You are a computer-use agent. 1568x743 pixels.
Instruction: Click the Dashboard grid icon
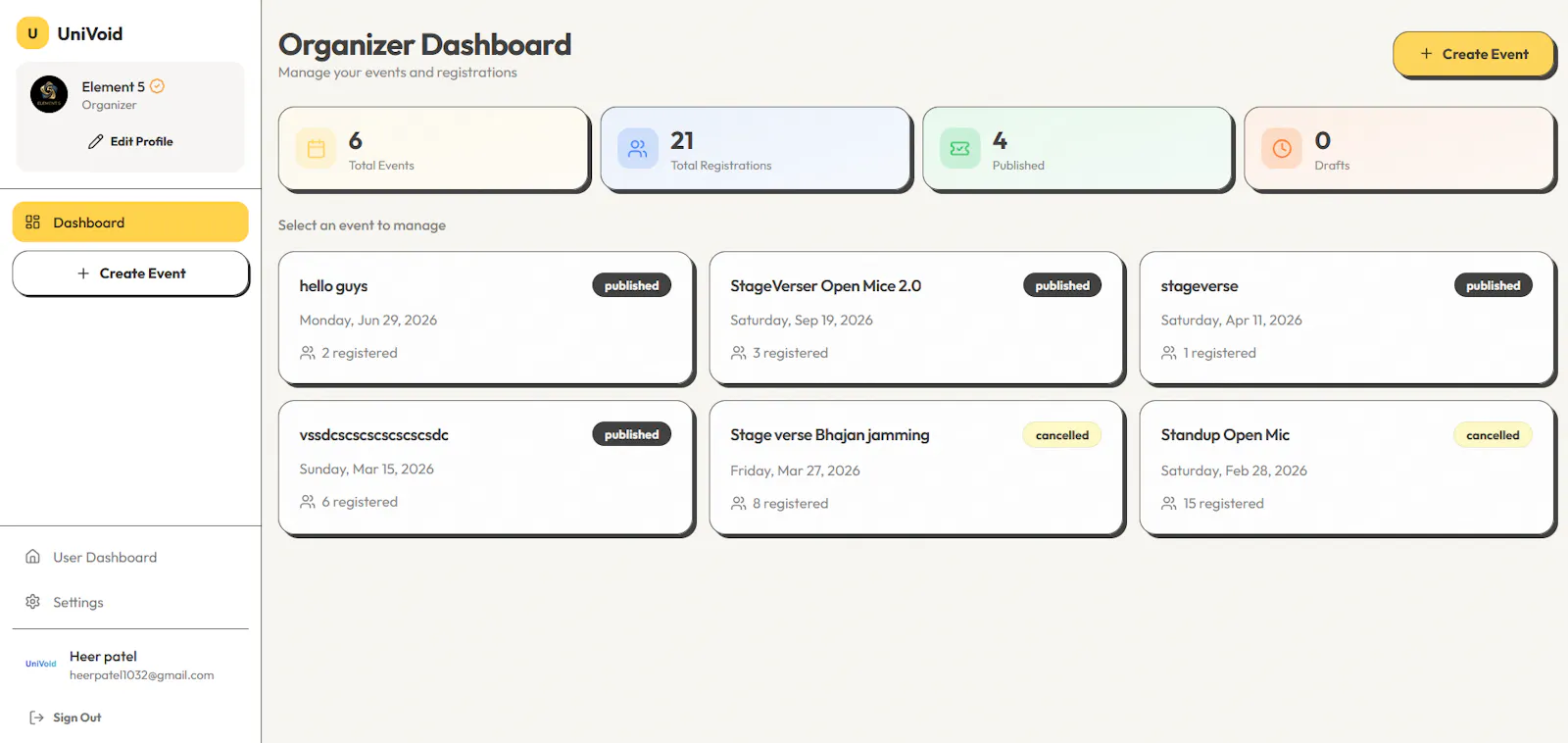pos(32,223)
